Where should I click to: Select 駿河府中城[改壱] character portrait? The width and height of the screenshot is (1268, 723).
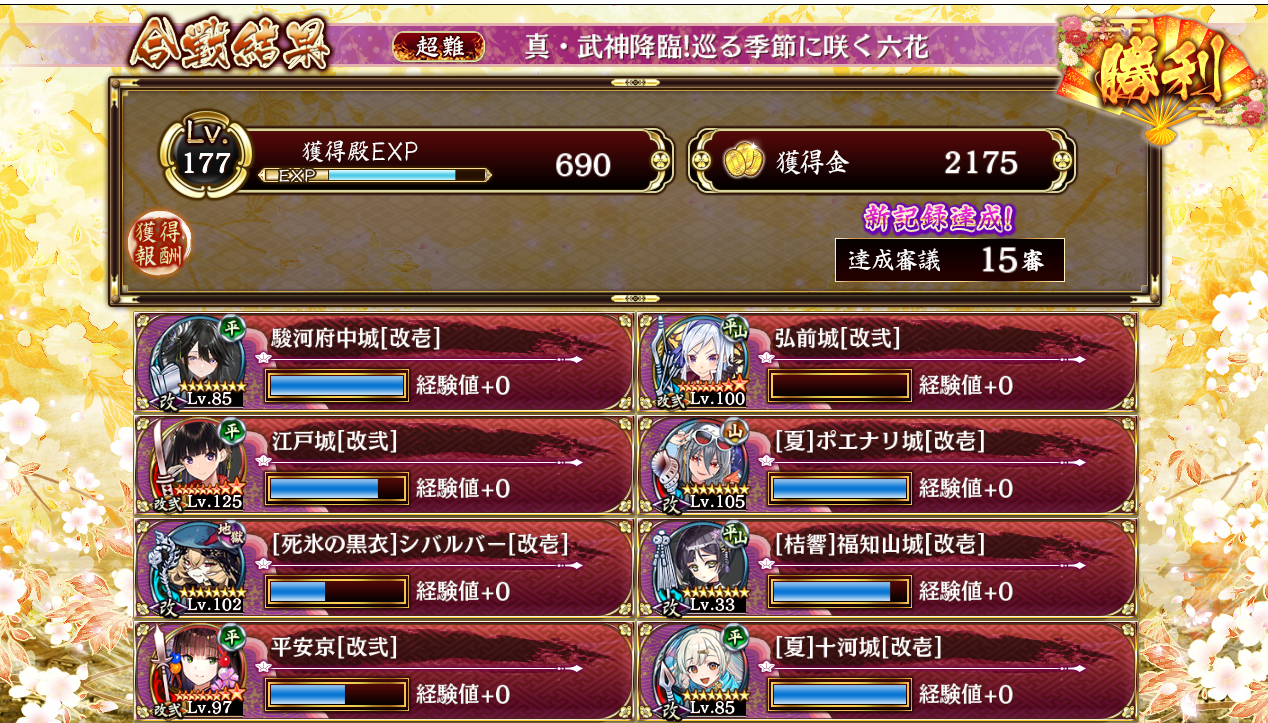[x=196, y=360]
